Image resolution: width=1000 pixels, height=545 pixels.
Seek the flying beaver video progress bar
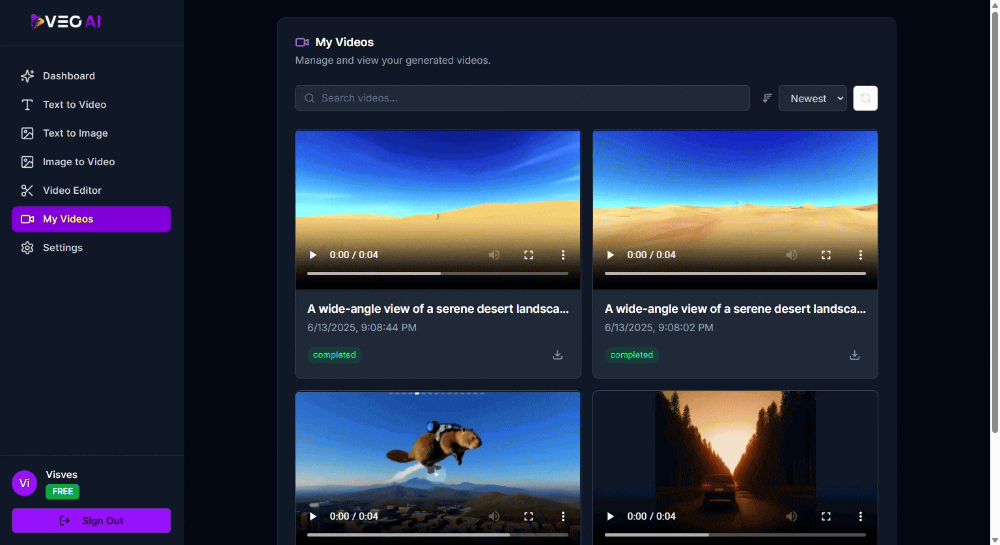(x=438, y=535)
